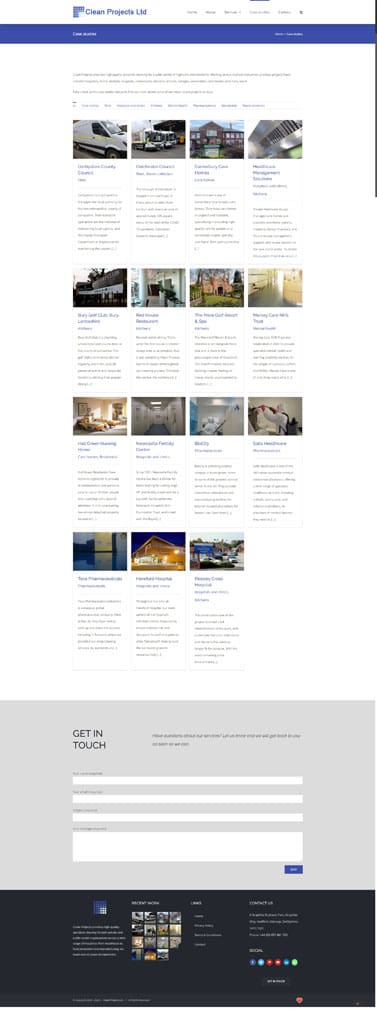Click the footer square-grid logo icon
Screen dimensions: 377x1024
point(99,907)
